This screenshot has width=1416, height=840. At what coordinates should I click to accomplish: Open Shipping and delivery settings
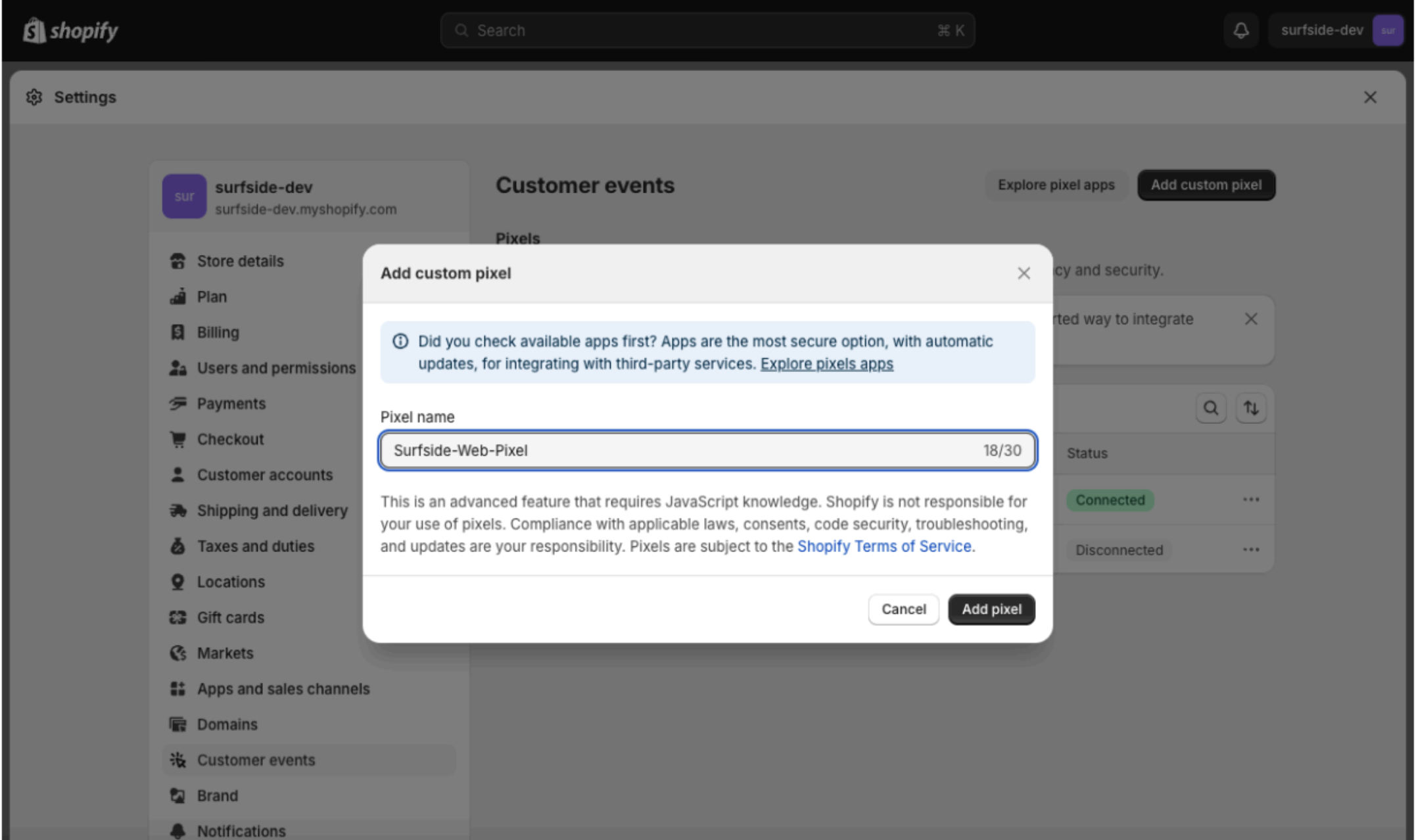pyautogui.click(x=272, y=511)
